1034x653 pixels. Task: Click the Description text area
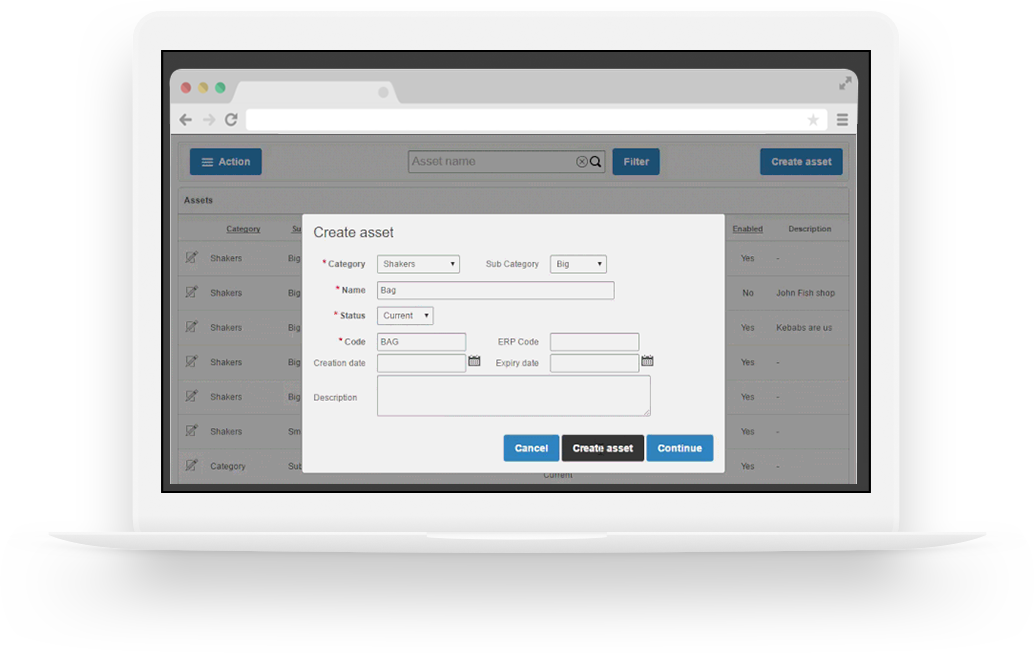514,396
